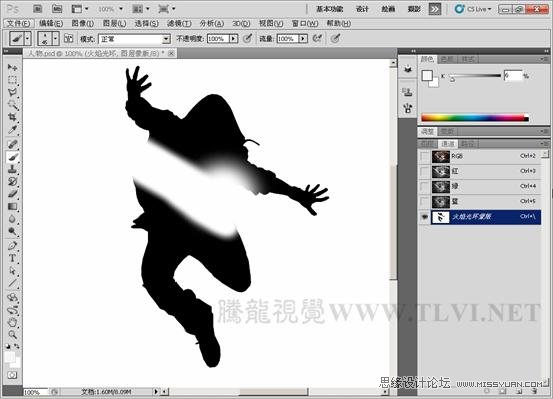
Task: Switch to the 设计 workspace
Action: [362, 9]
